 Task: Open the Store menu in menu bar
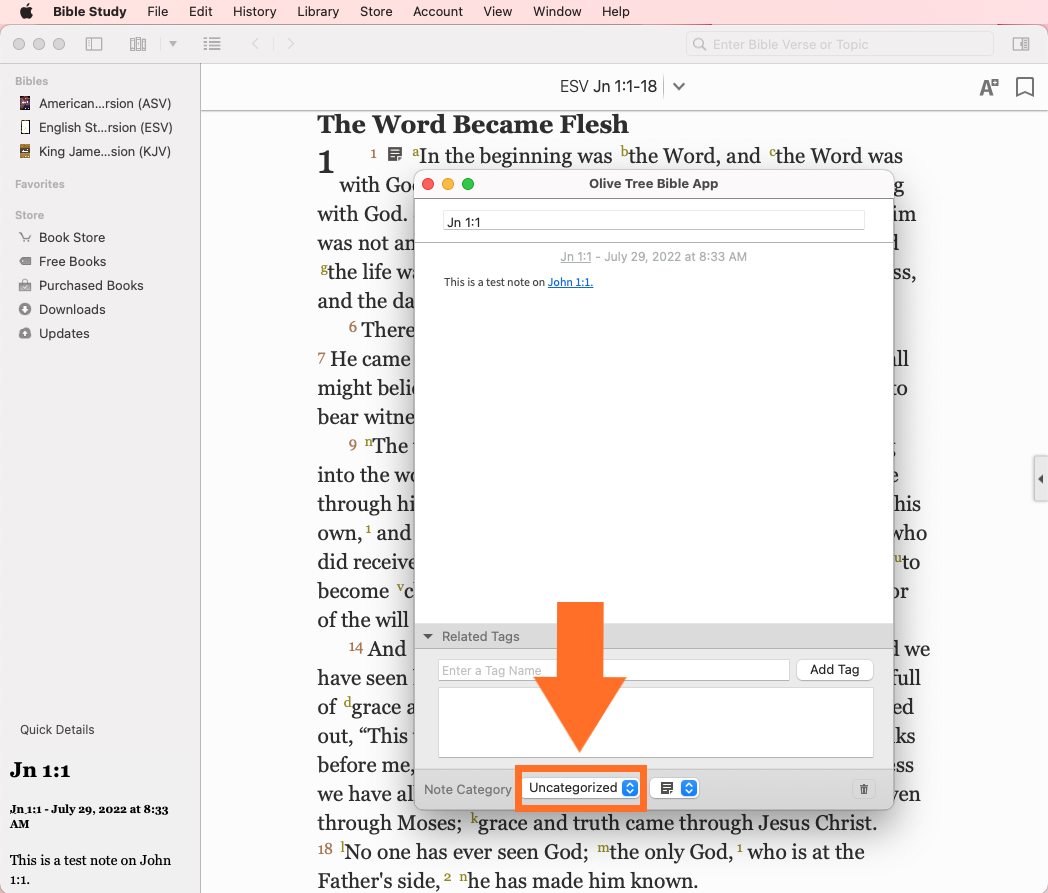(x=376, y=12)
